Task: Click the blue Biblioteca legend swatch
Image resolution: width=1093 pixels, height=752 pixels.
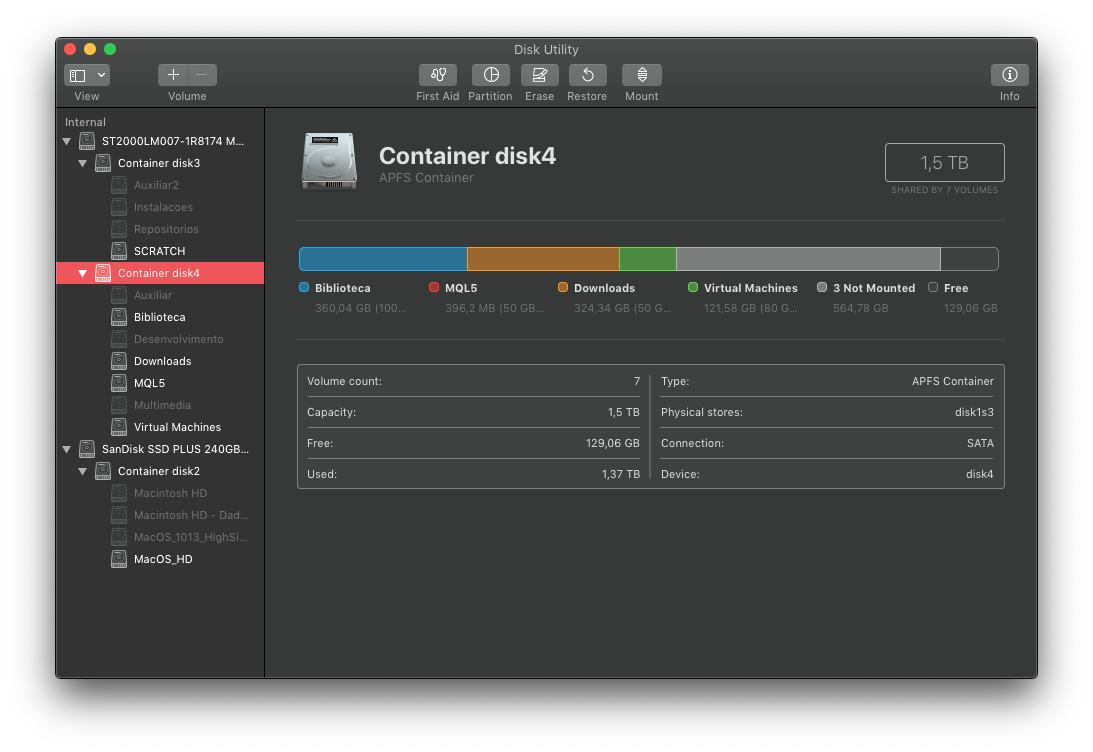Action: [x=304, y=287]
